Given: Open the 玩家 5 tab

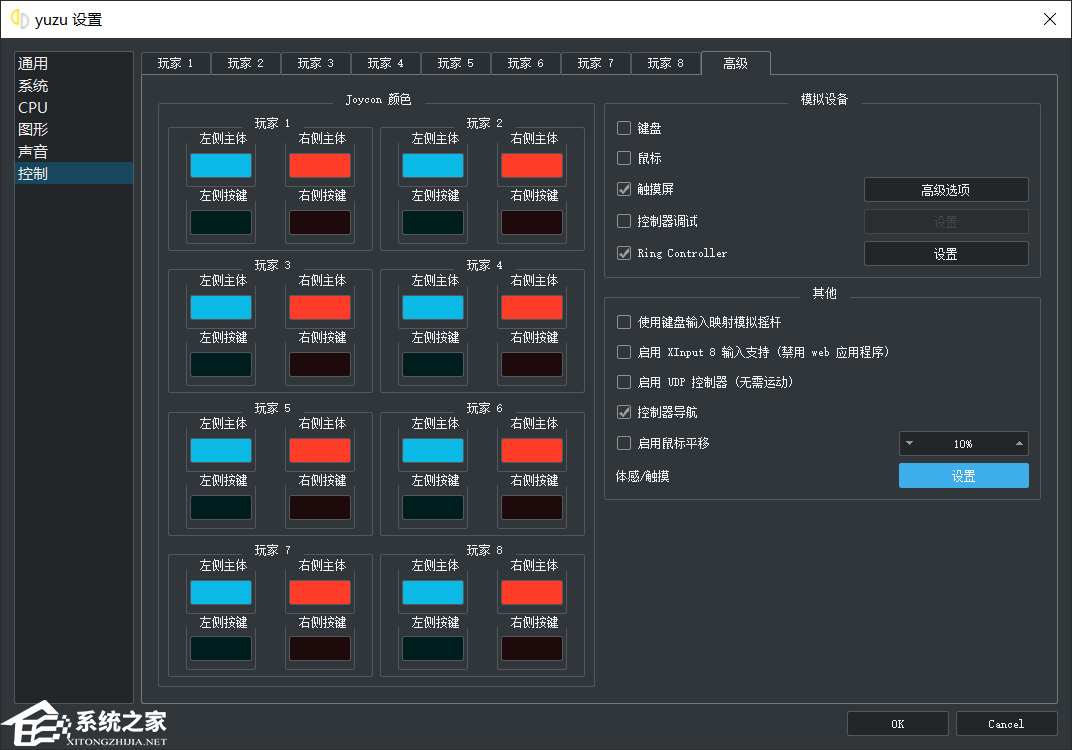Looking at the screenshot, I should pos(455,63).
